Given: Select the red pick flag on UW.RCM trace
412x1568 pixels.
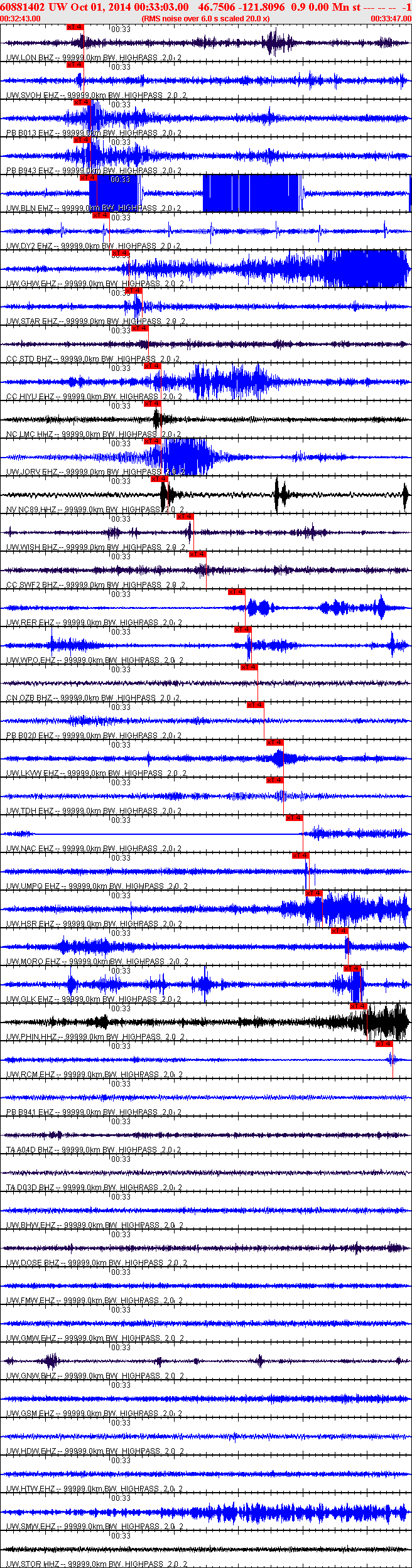Looking at the screenshot, I should [x=384, y=1044].
